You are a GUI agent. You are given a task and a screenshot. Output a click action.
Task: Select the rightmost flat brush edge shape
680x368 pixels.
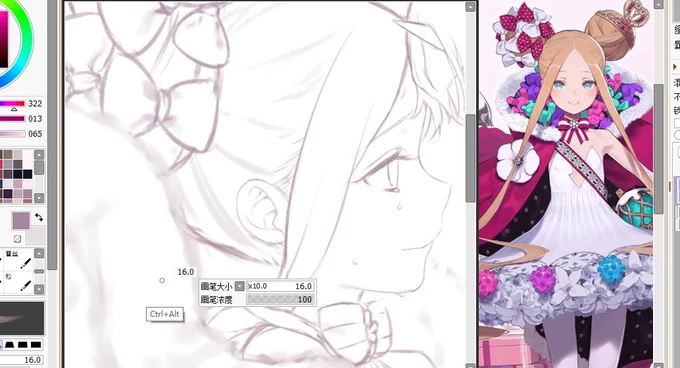point(36,345)
